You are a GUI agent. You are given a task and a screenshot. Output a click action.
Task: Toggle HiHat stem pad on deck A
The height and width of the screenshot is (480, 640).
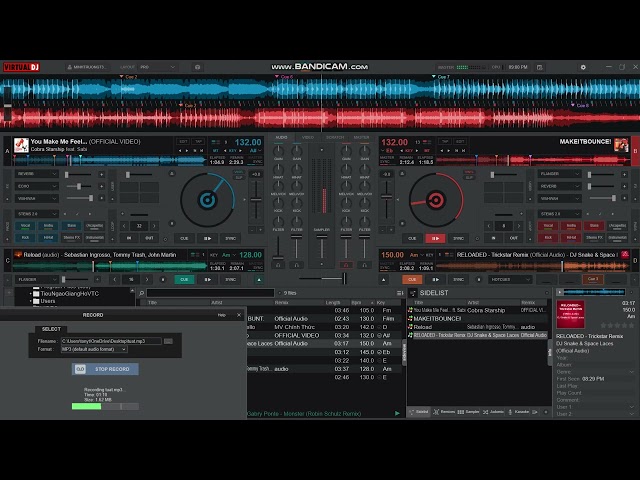tap(48, 238)
